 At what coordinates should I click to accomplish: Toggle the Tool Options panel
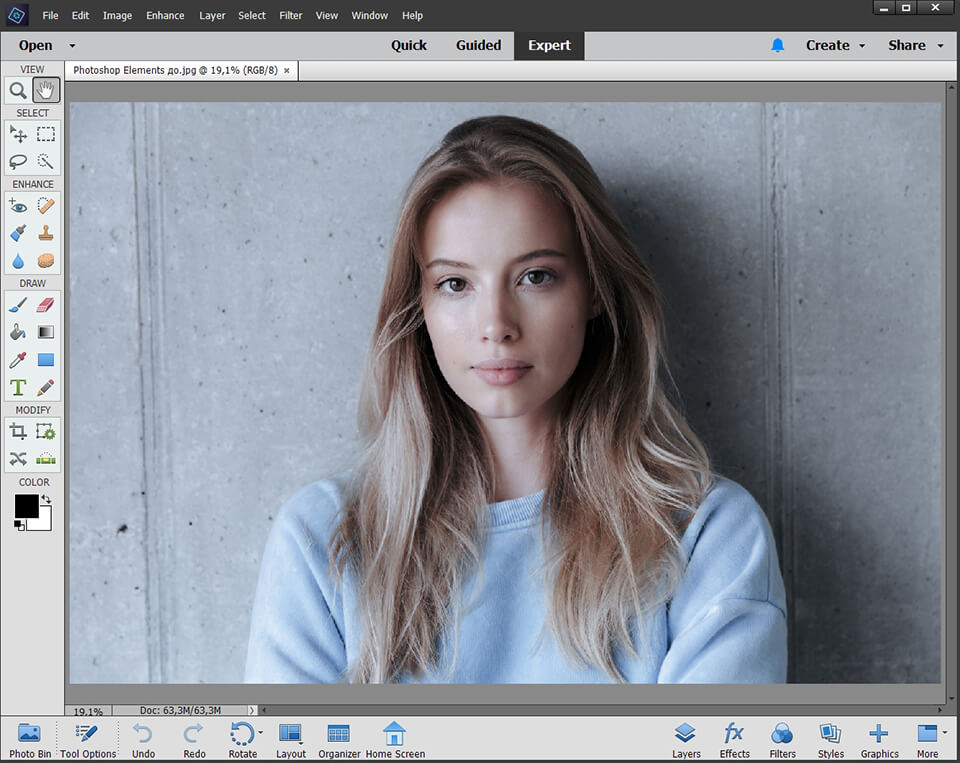pyautogui.click(x=88, y=740)
